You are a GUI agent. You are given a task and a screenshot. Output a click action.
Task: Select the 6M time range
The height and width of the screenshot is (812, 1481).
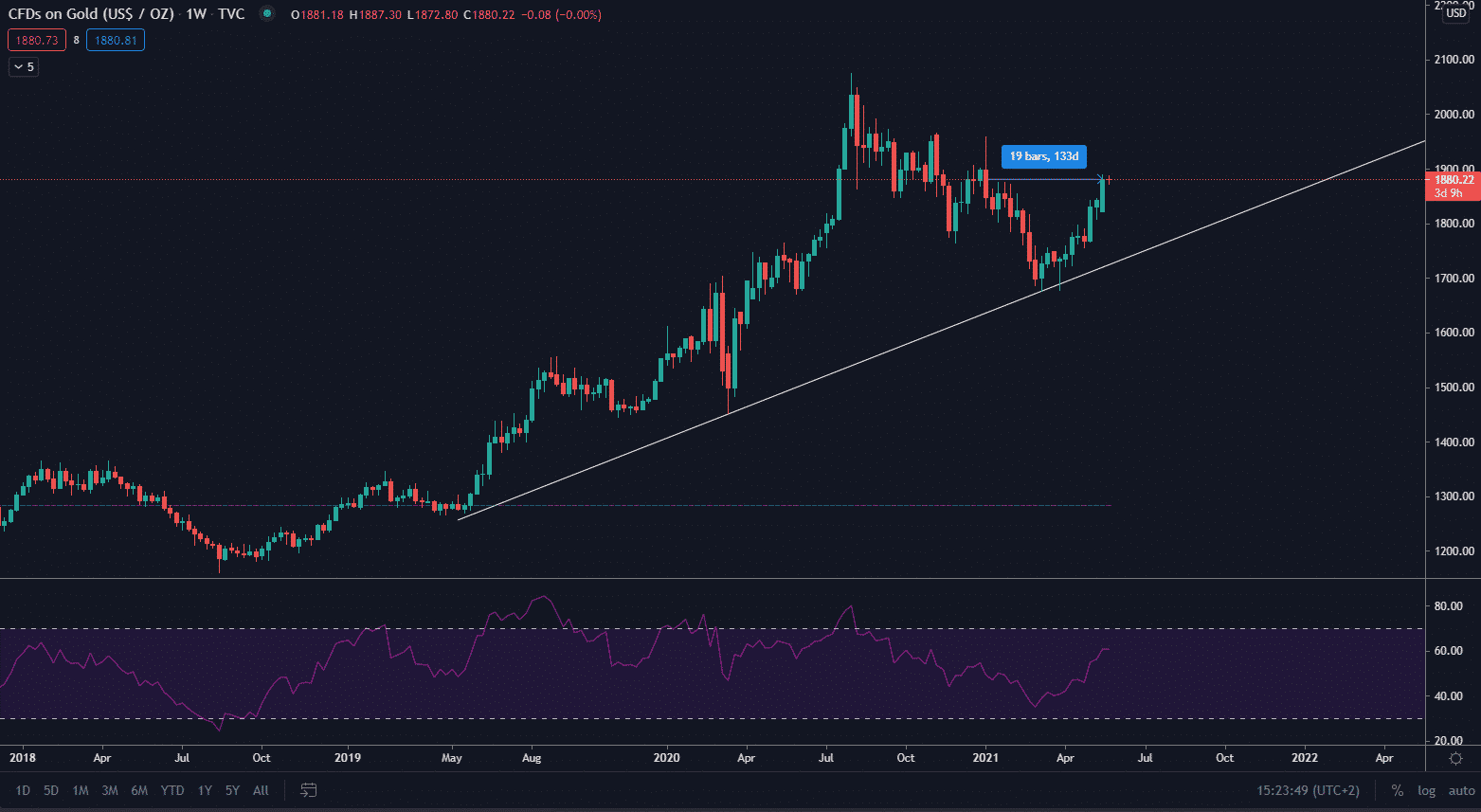tap(139, 790)
